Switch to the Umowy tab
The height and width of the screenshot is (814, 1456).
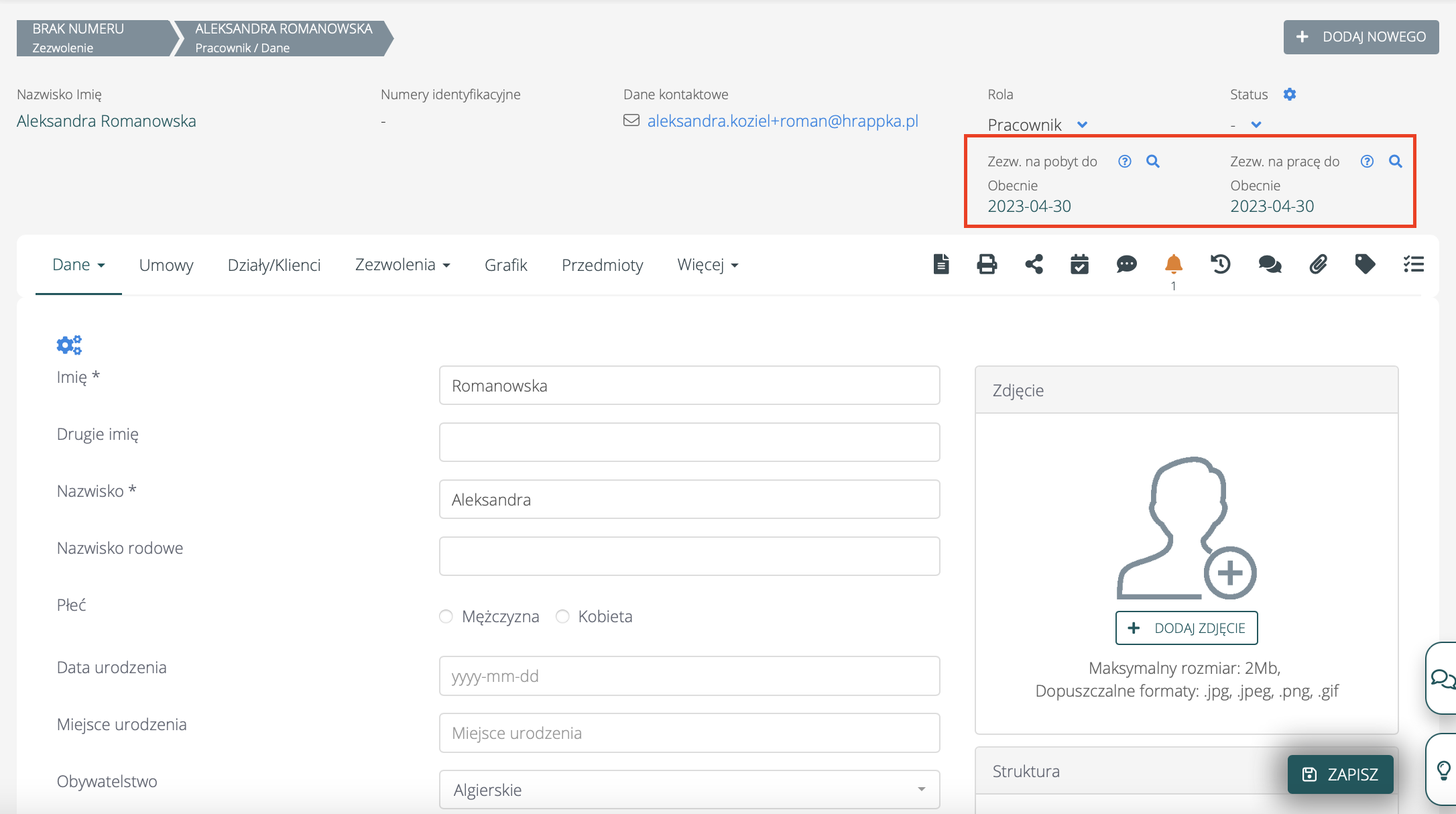[x=166, y=265]
